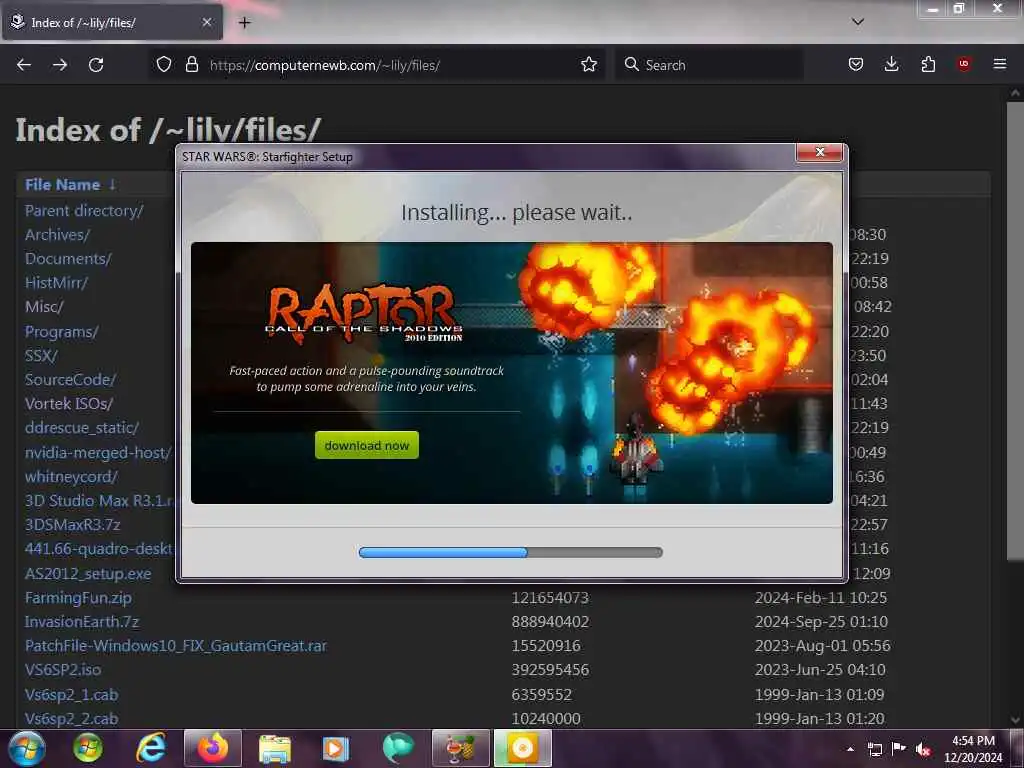Open network status tray icon
The width and height of the screenshot is (1024, 768).
874,749
